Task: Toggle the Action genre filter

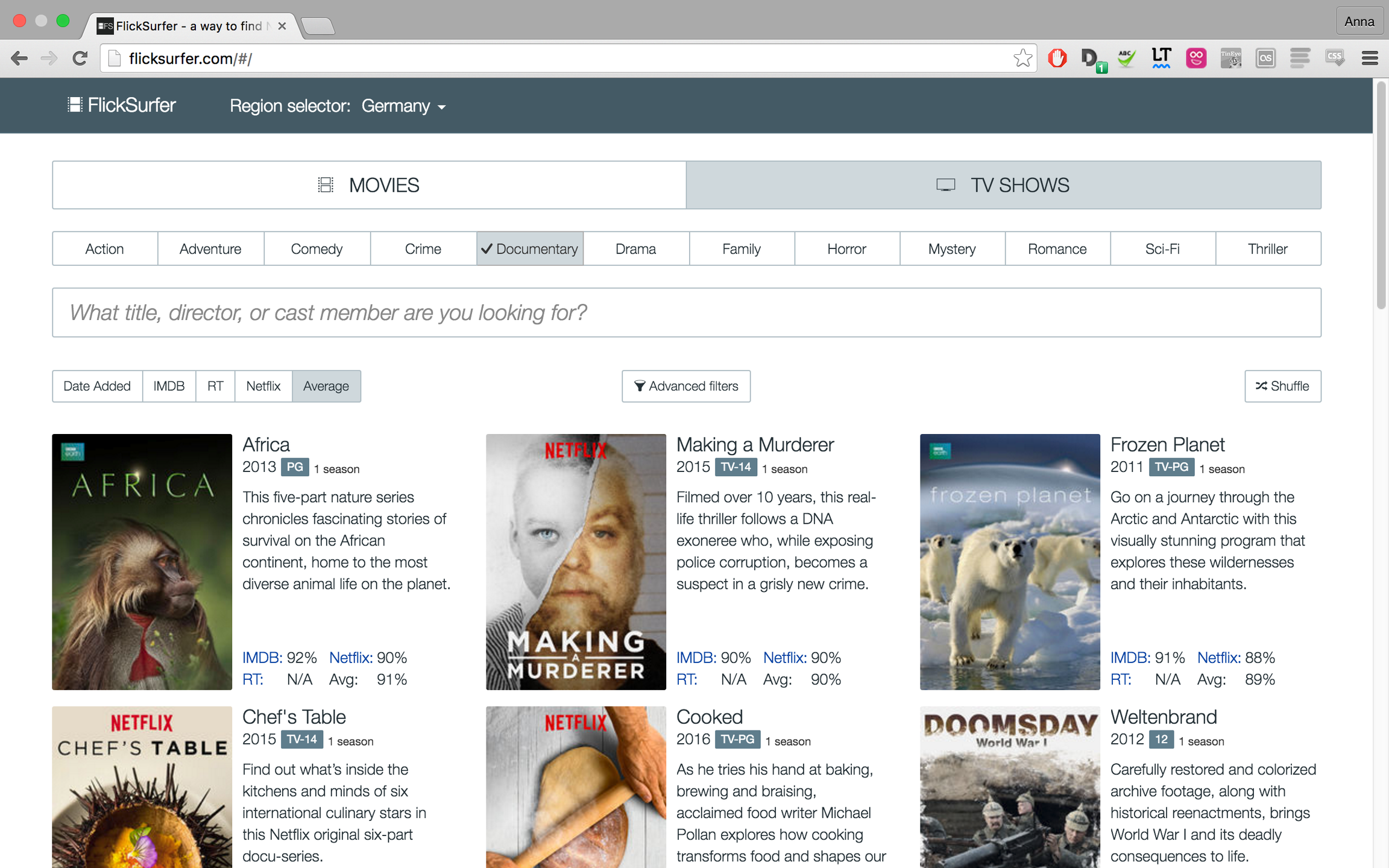Action: click(x=105, y=249)
